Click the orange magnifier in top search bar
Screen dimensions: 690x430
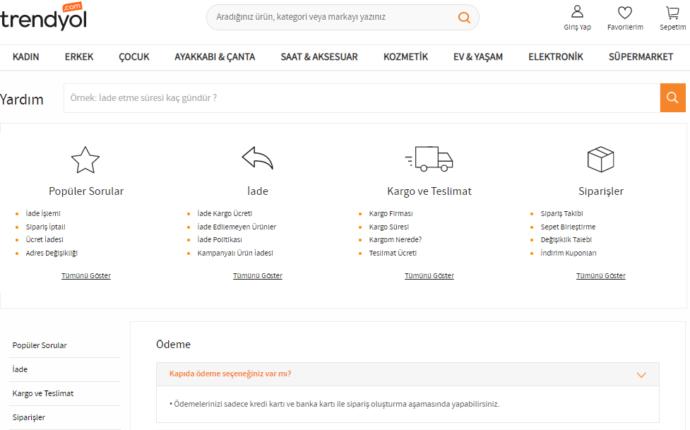pyautogui.click(x=464, y=17)
